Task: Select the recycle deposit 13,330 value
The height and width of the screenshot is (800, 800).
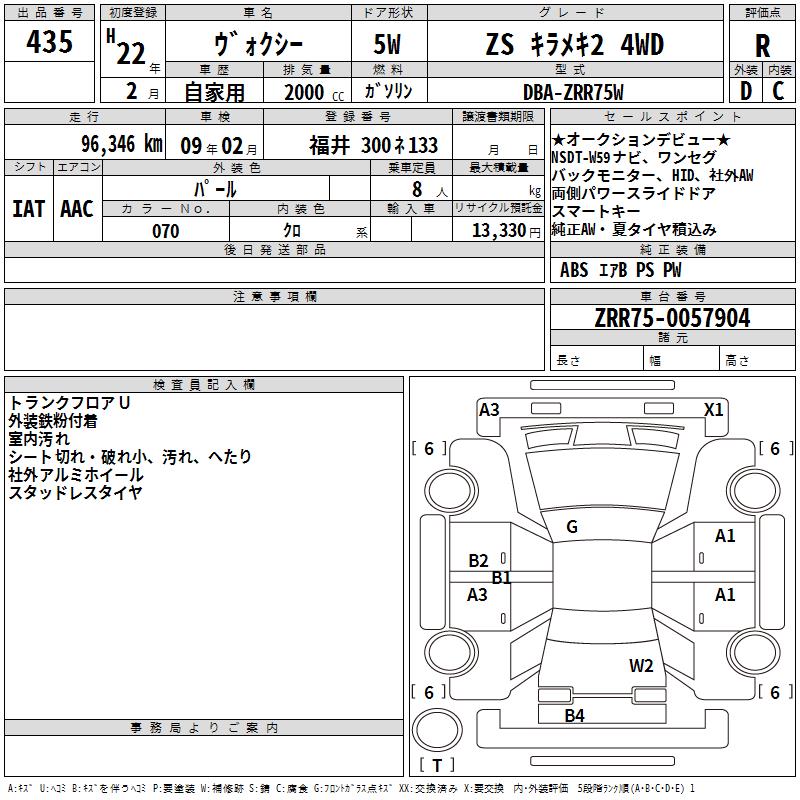Action: tap(499, 231)
